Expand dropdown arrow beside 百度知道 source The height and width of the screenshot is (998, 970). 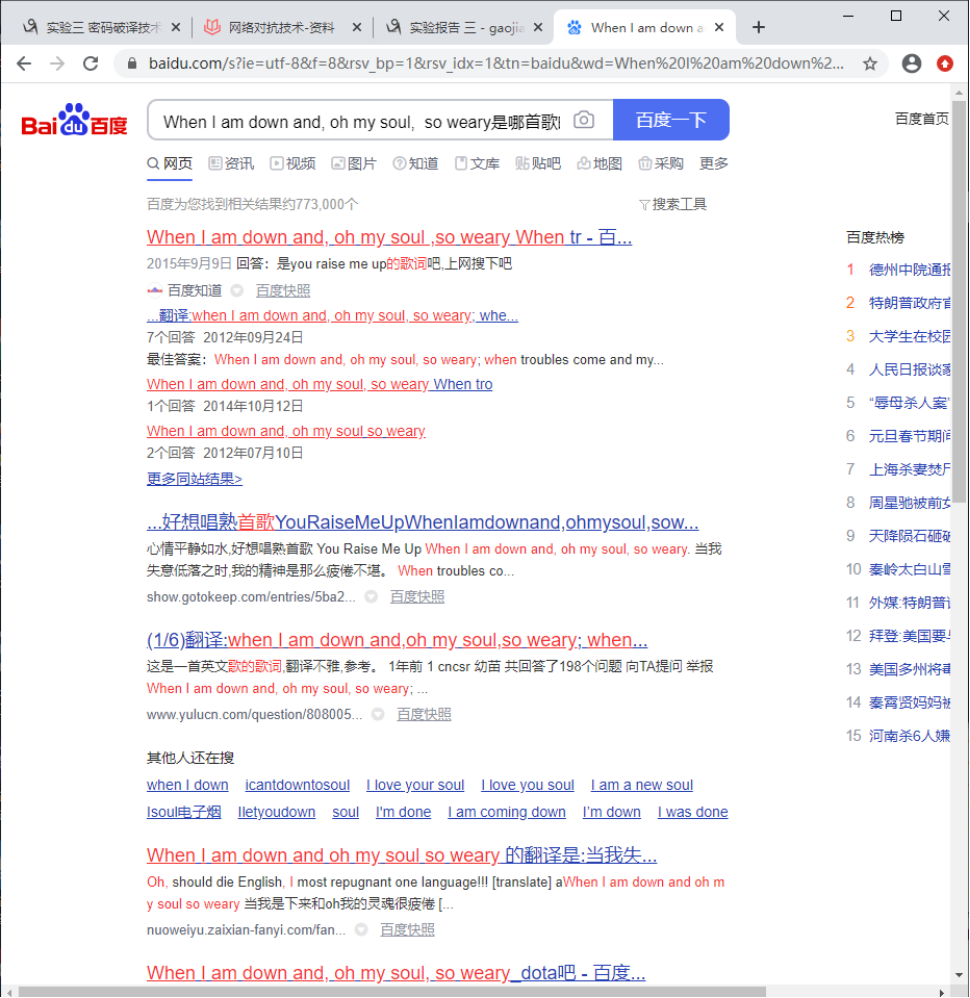coord(237,291)
